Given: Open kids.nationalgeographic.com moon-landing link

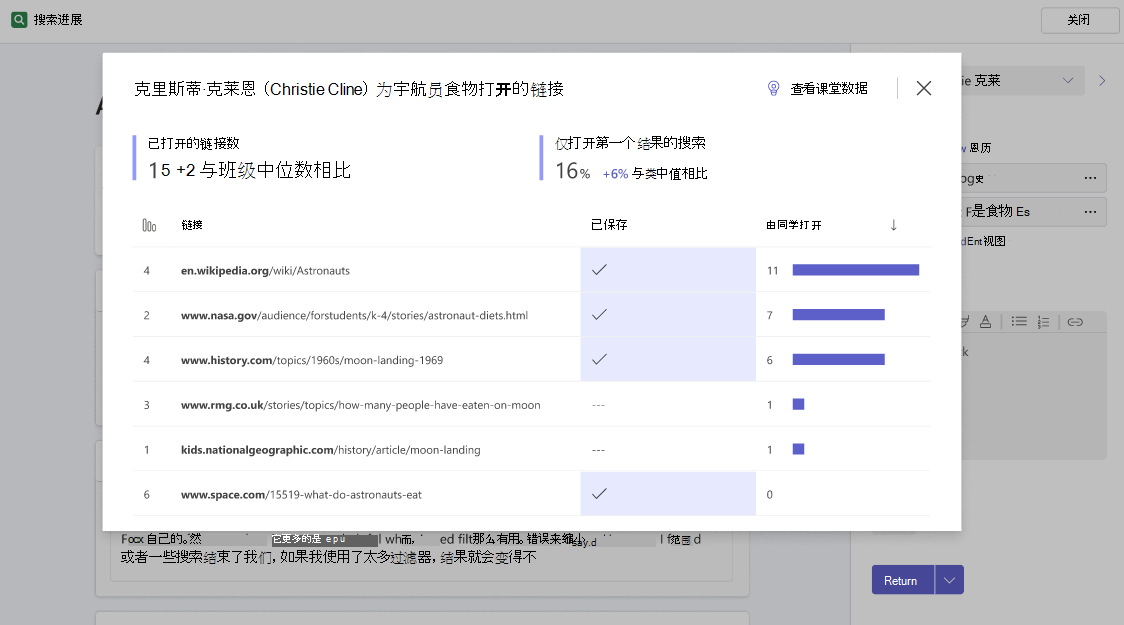Looking at the screenshot, I should (x=330, y=449).
